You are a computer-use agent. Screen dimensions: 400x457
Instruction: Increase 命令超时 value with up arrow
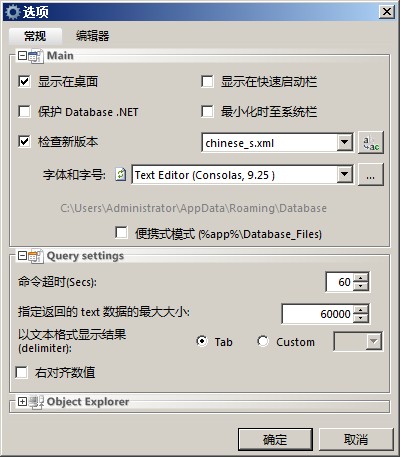coord(360,277)
